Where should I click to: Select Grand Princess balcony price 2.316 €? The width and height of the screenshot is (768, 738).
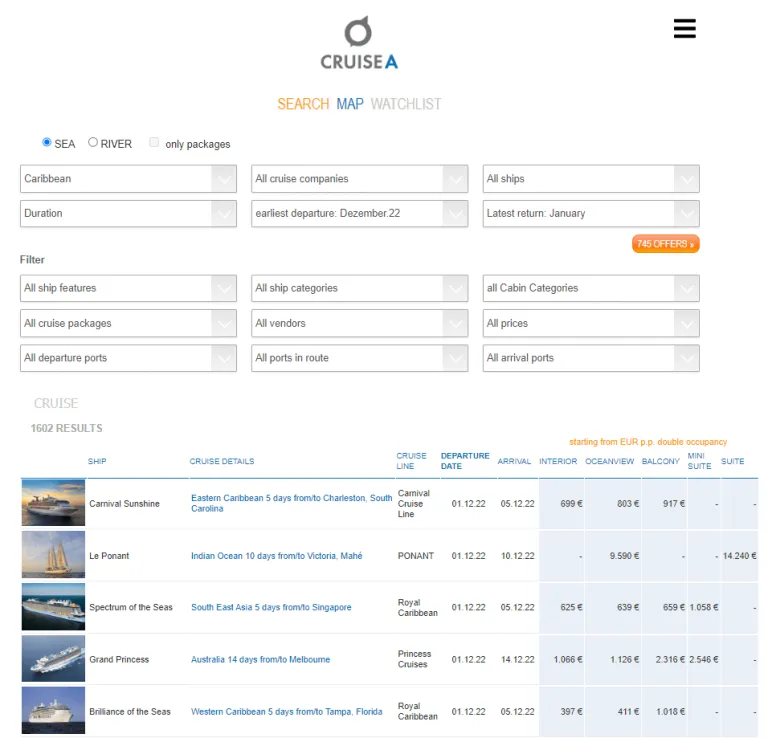pos(670,660)
